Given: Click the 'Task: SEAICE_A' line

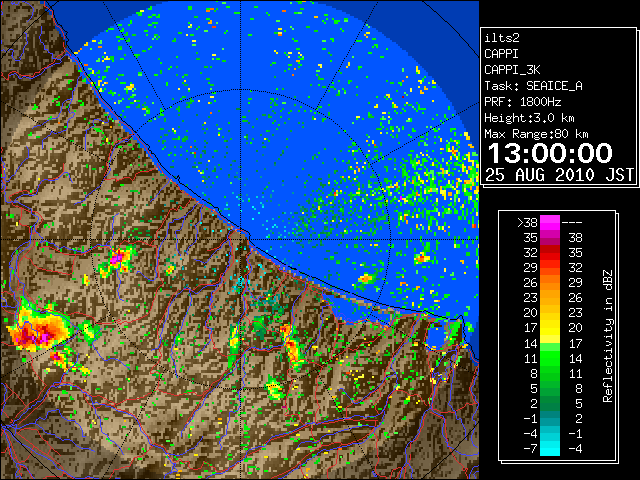Looking at the screenshot, I should 533,86.
